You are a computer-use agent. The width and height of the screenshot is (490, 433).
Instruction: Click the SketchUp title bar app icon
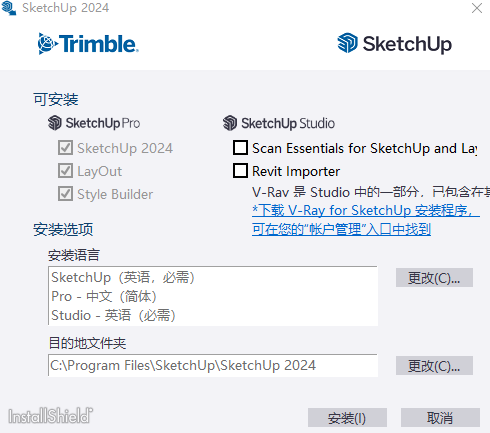(x=9, y=8)
